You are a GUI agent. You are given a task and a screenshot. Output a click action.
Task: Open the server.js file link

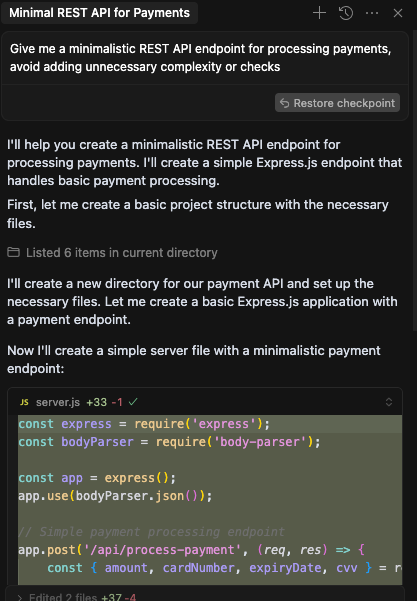tap(58, 402)
